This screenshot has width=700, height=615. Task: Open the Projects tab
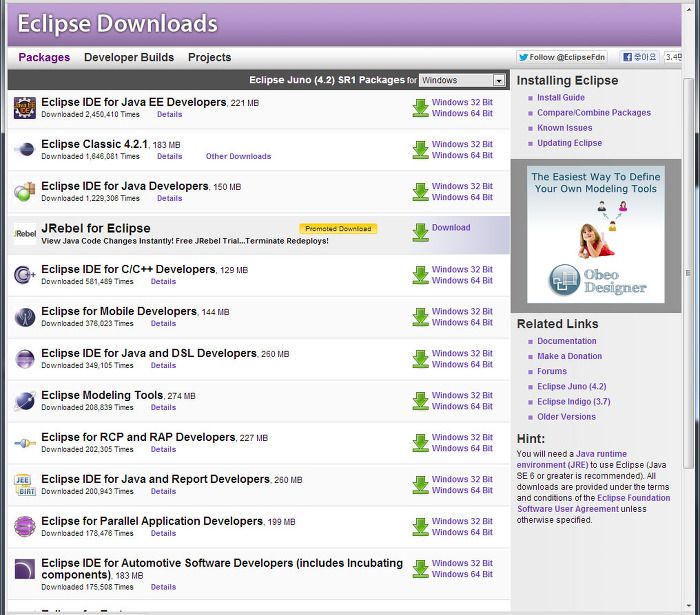pyautogui.click(x=209, y=58)
